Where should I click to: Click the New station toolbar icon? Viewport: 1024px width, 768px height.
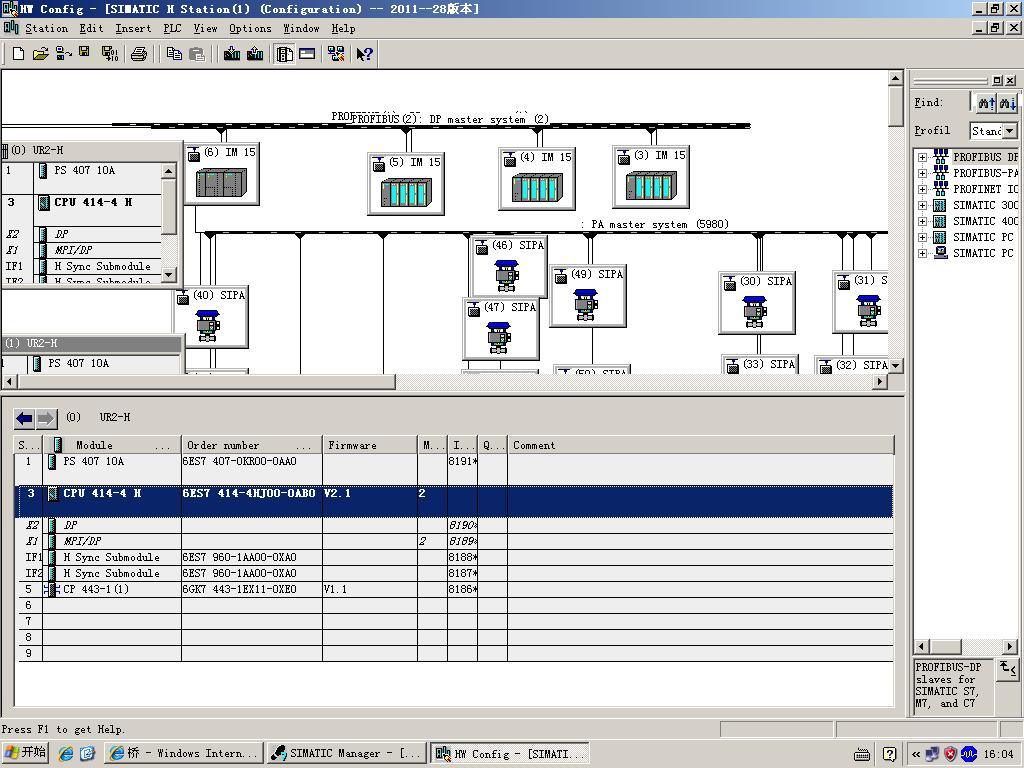18,54
